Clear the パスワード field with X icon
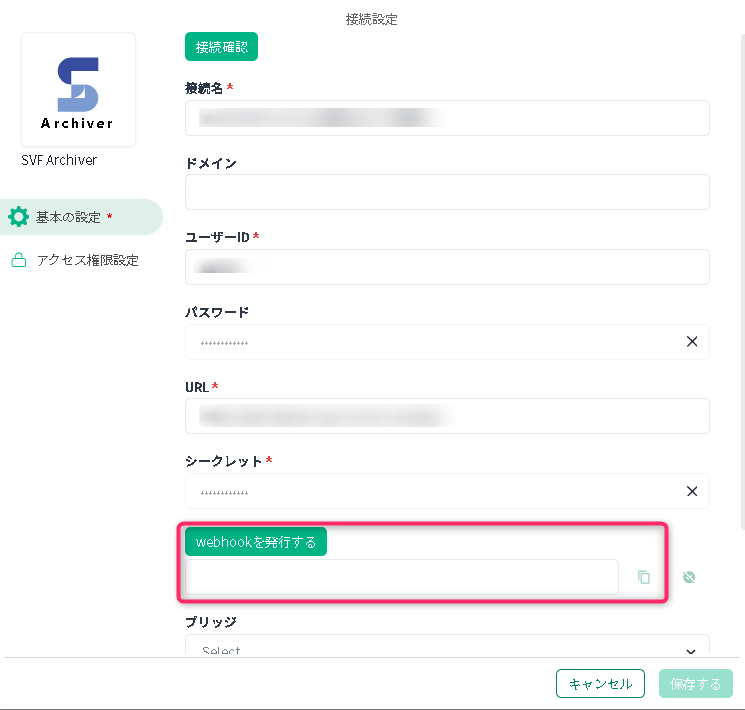The width and height of the screenshot is (745, 710). (x=691, y=342)
